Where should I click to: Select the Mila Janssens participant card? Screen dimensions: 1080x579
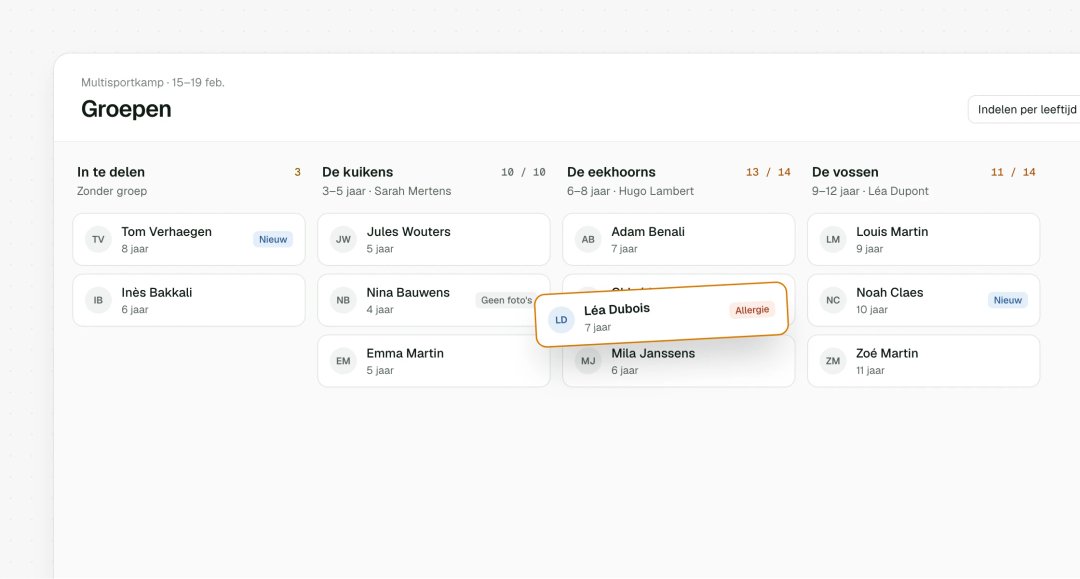tap(678, 365)
